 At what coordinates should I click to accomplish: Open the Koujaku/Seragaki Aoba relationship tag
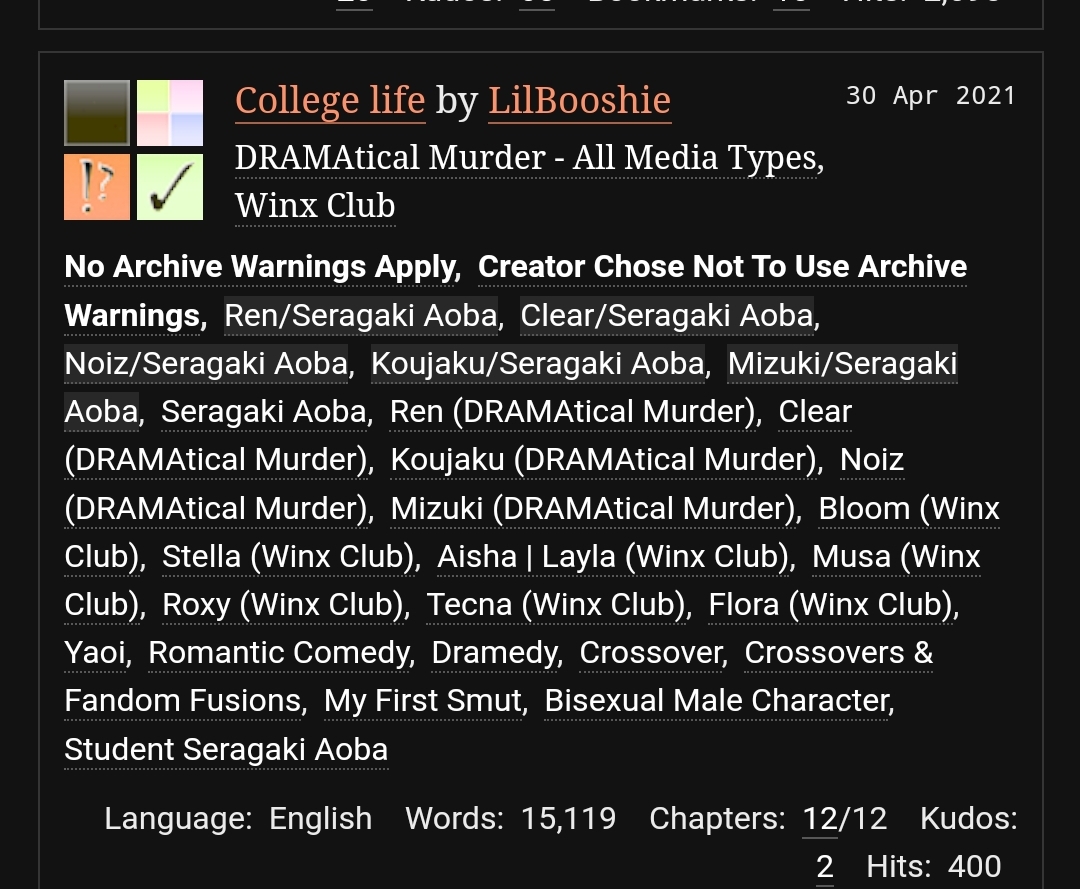click(x=538, y=363)
